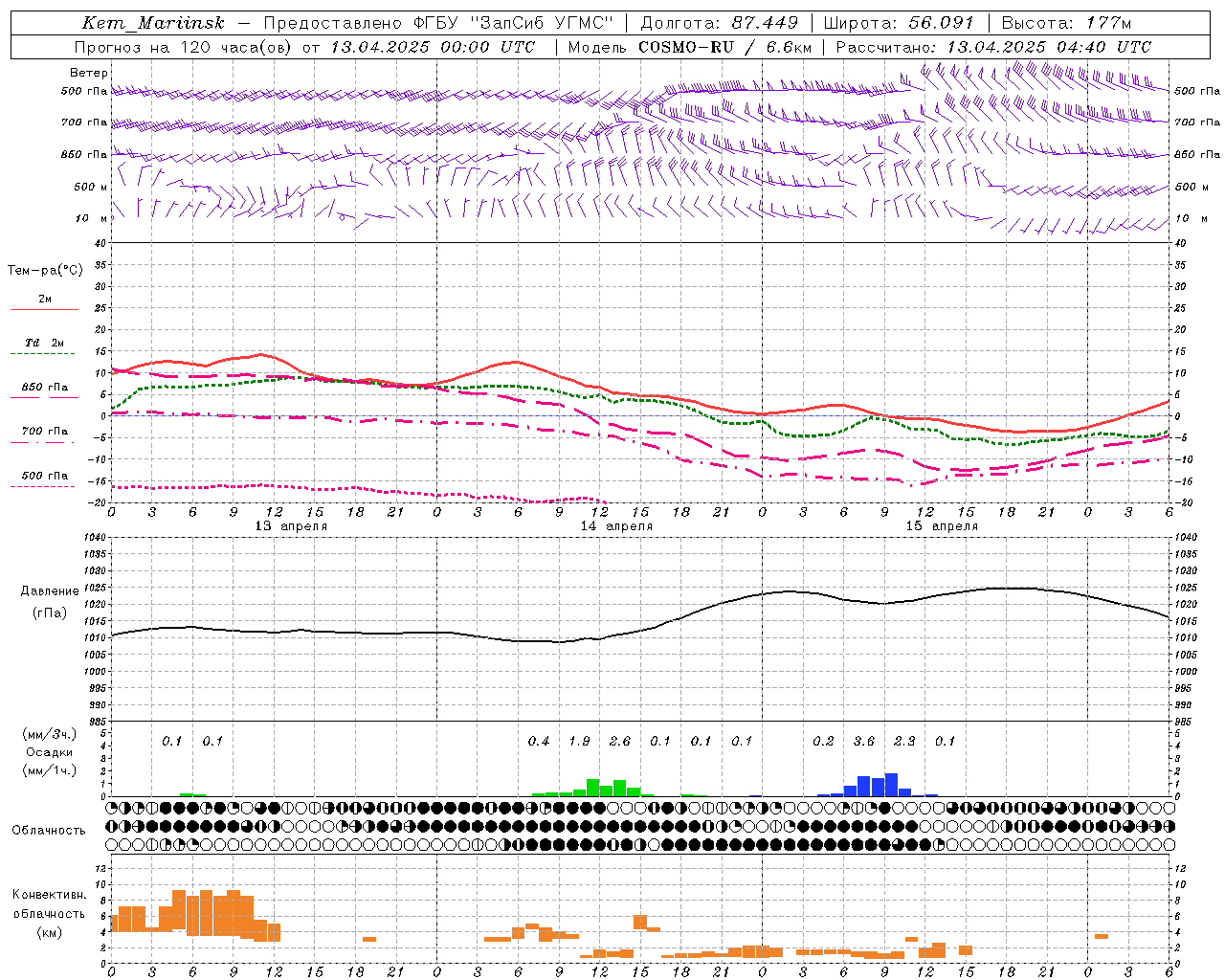Image resolution: width=1225 pixels, height=980 pixels.
Task: Click the 'Модель COSMO-RU / 6.6км' label
Action: pyautogui.click(x=690, y=47)
